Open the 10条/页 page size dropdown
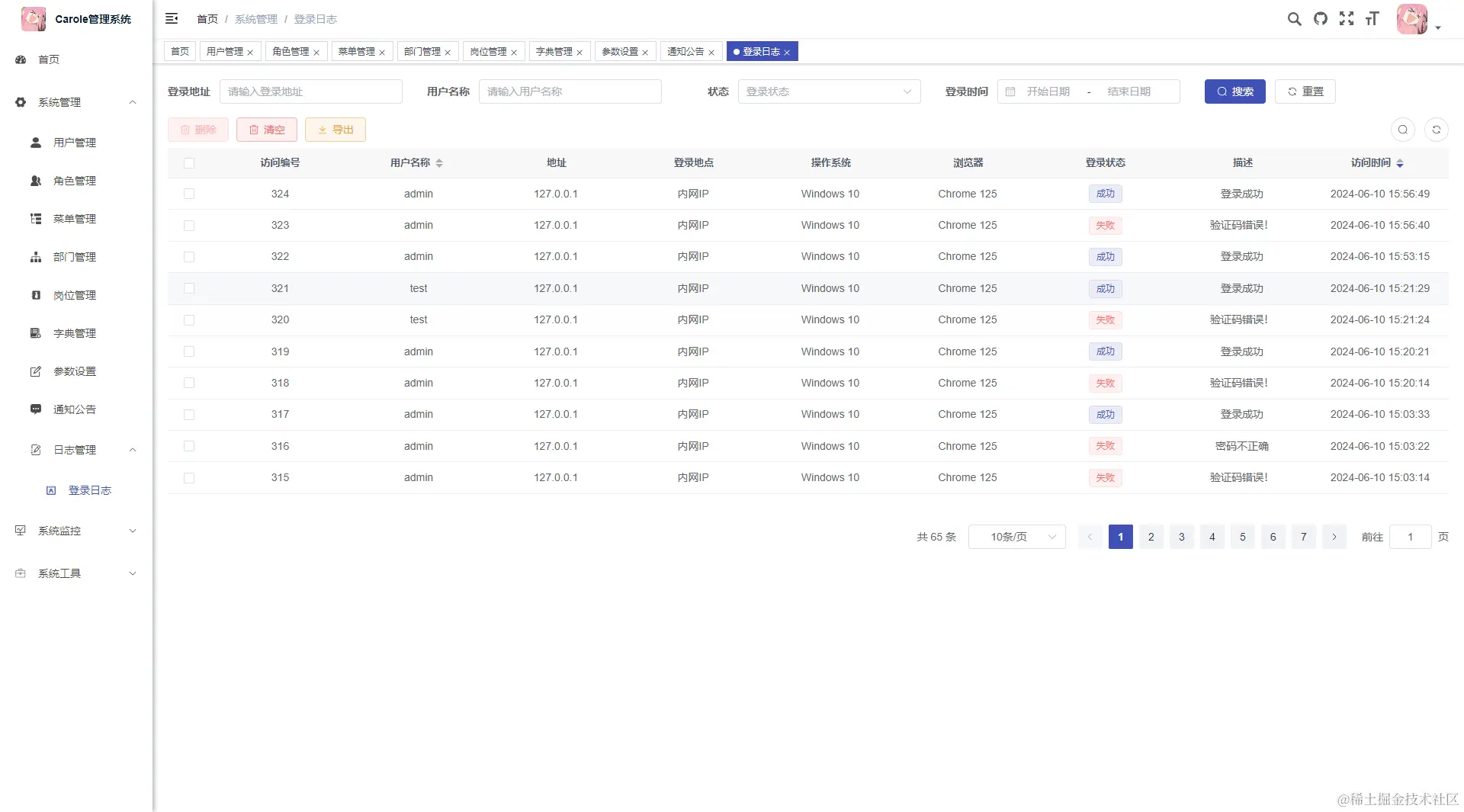Screen dimensions: 1464x812 click(x=1016, y=537)
